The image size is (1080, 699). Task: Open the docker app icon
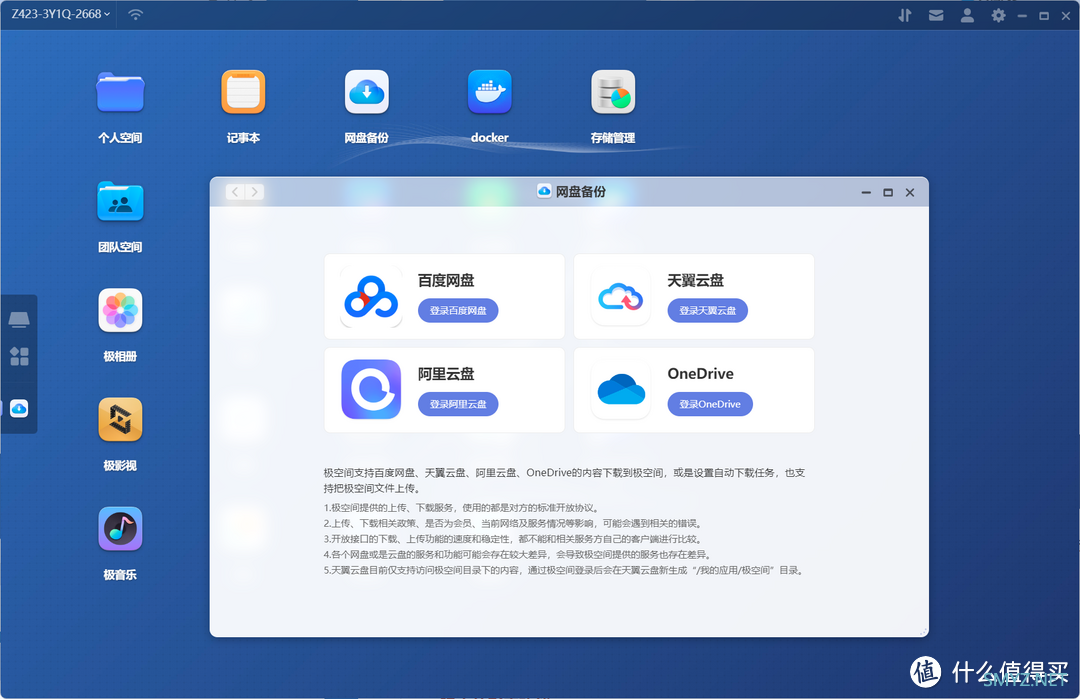(490, 92)
